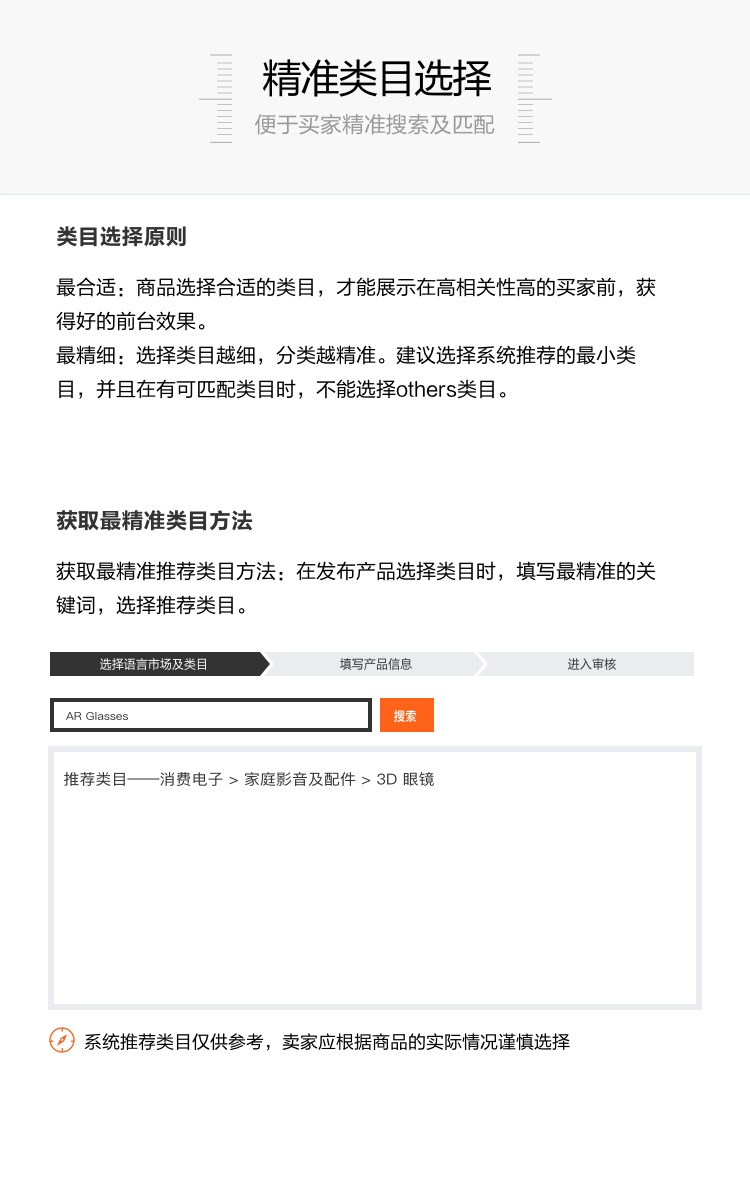Click the 精准类目选择 main title
The height and width of the screenshot is (1180, 750).
pos(376,78)
